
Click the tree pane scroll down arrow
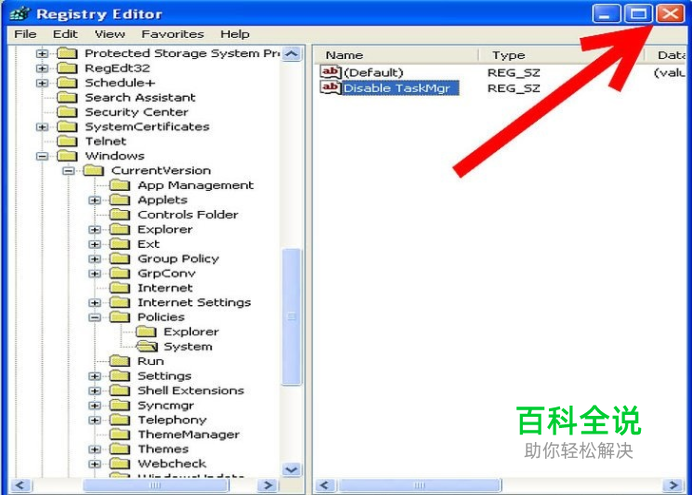(x=291, y=469)
